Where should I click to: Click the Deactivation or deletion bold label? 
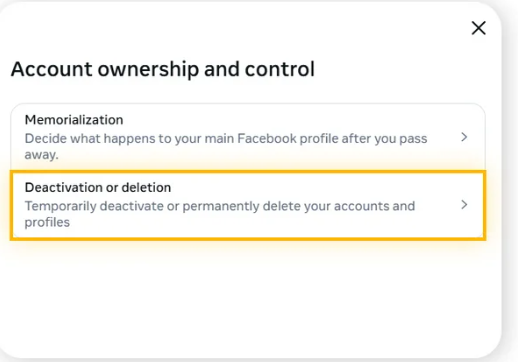click(x=98, y=187)
